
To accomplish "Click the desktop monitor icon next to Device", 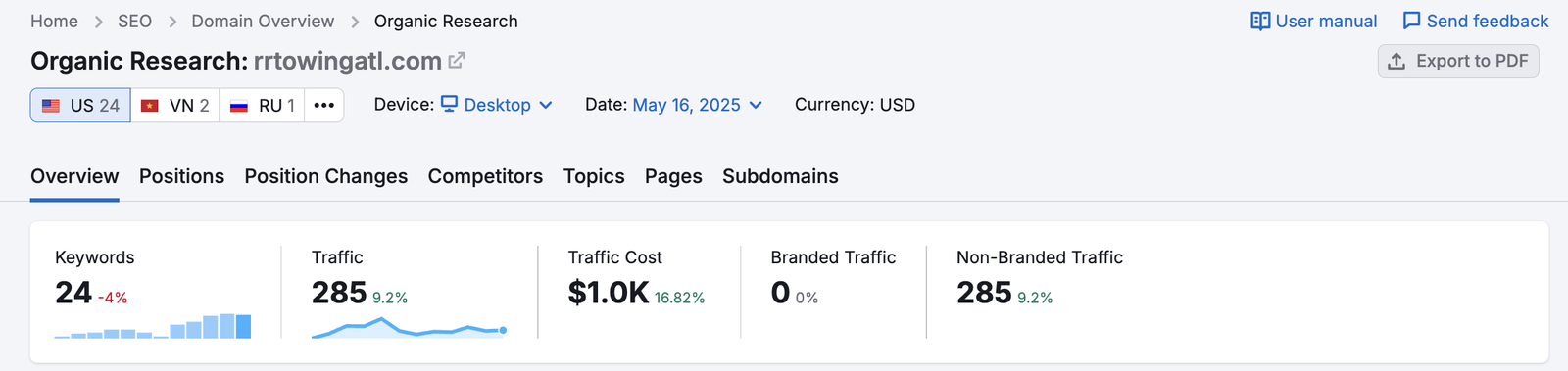I will (x=449, y=104).
